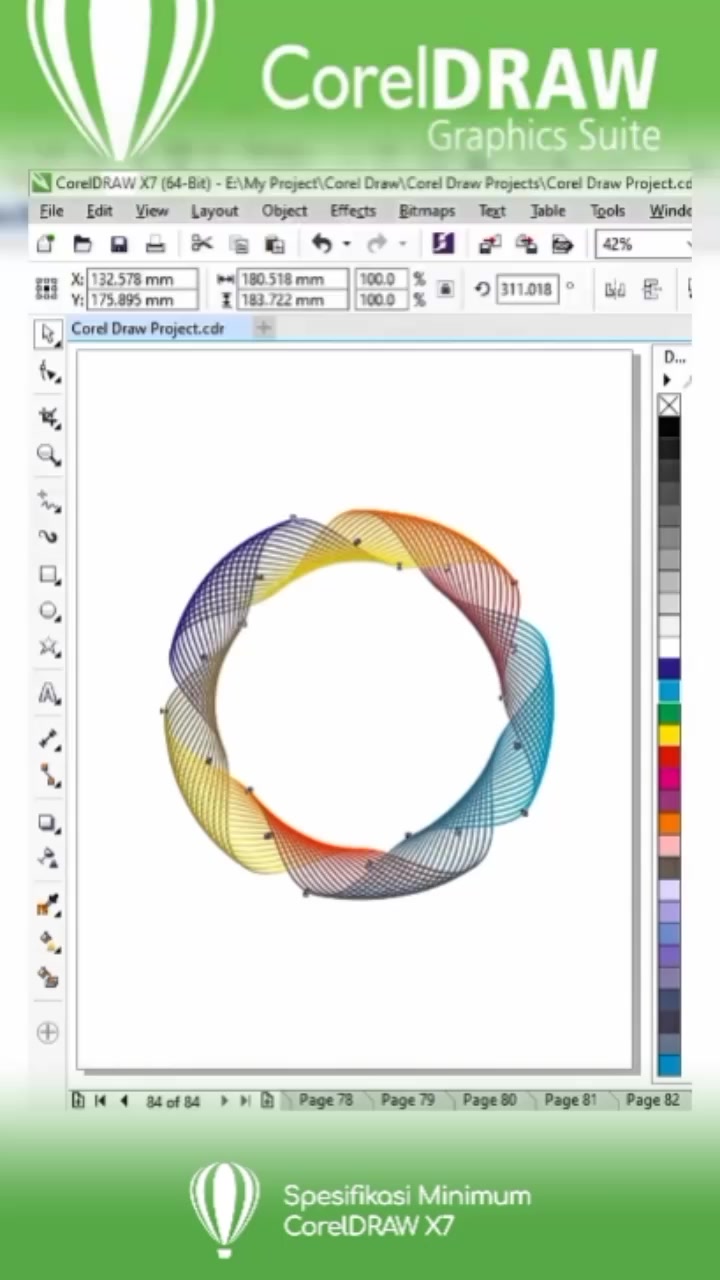The height and width of the screenshot is (1280, 720).
Task: Click the X position field 132.578 mm
Action: coord(142,279)
